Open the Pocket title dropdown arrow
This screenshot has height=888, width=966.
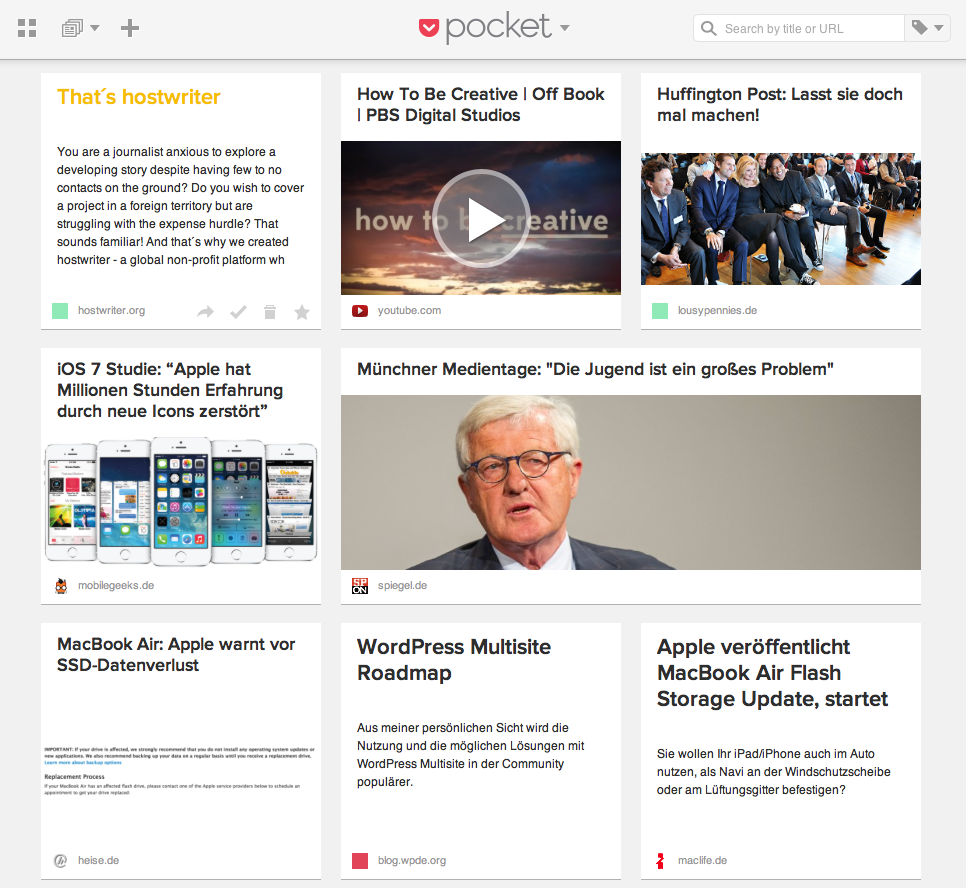[564, 28]
